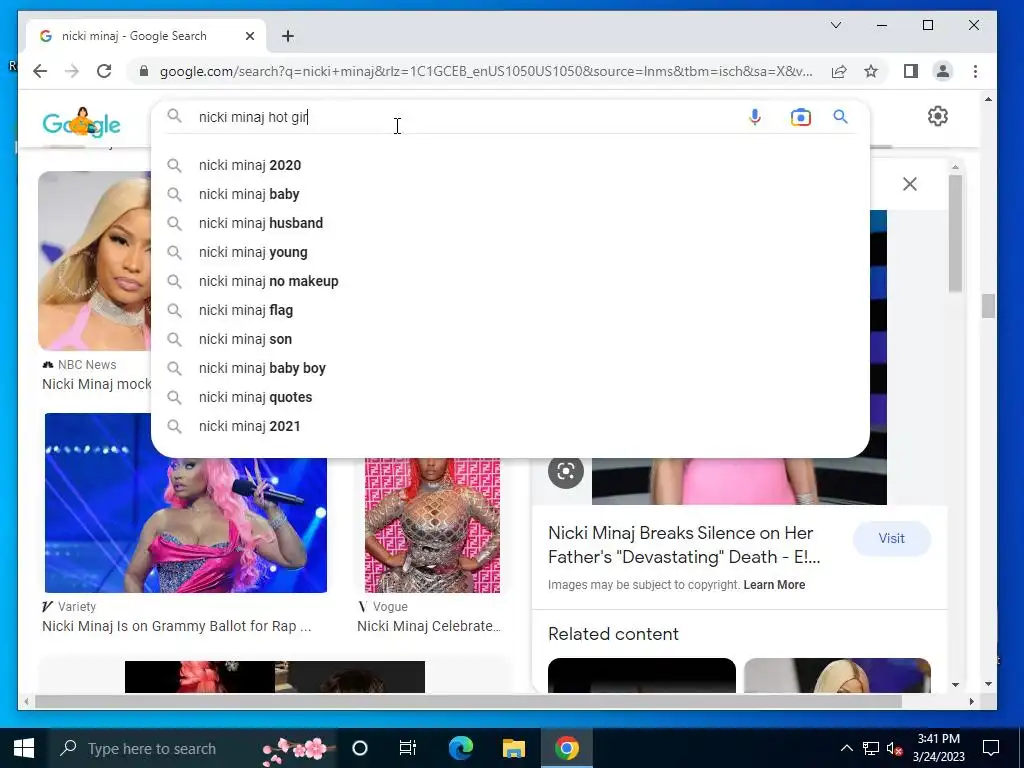Click the Nicki Minaj Celebrate caption link

tap(429, 626)
